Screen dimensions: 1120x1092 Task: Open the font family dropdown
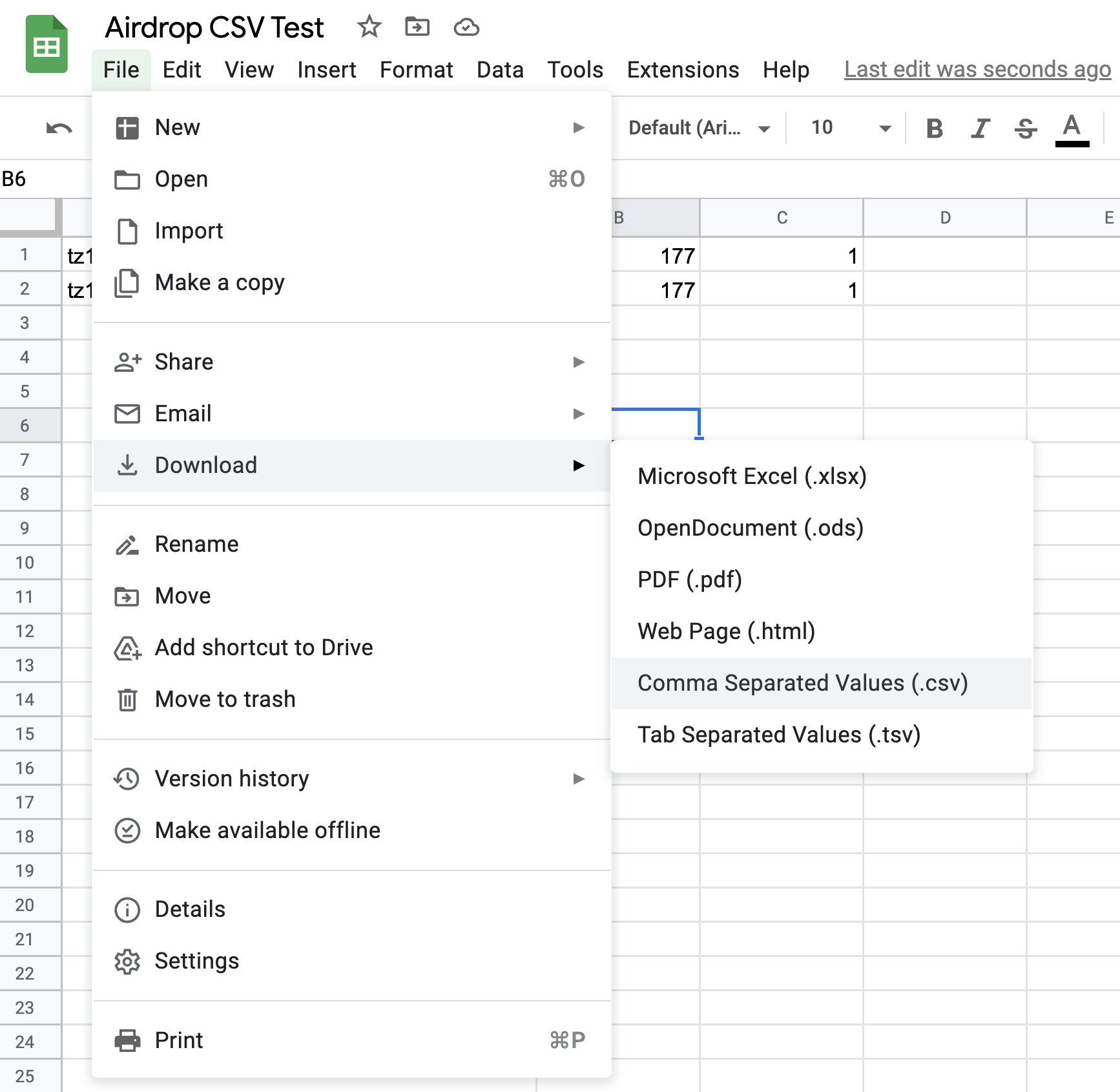(699, 128)
